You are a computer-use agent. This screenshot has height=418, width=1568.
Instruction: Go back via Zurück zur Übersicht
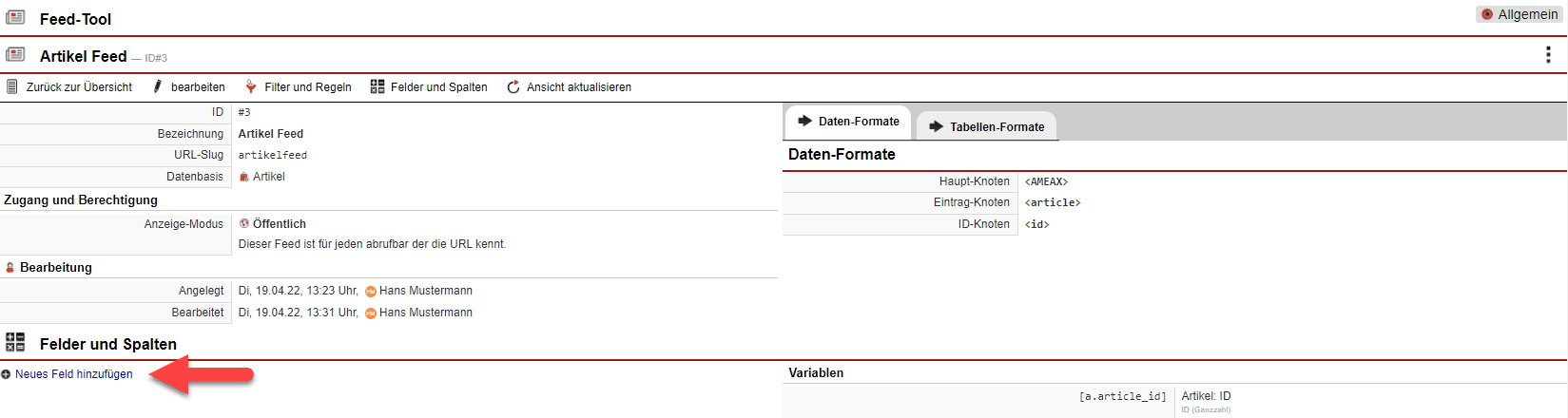click(70, 87)
